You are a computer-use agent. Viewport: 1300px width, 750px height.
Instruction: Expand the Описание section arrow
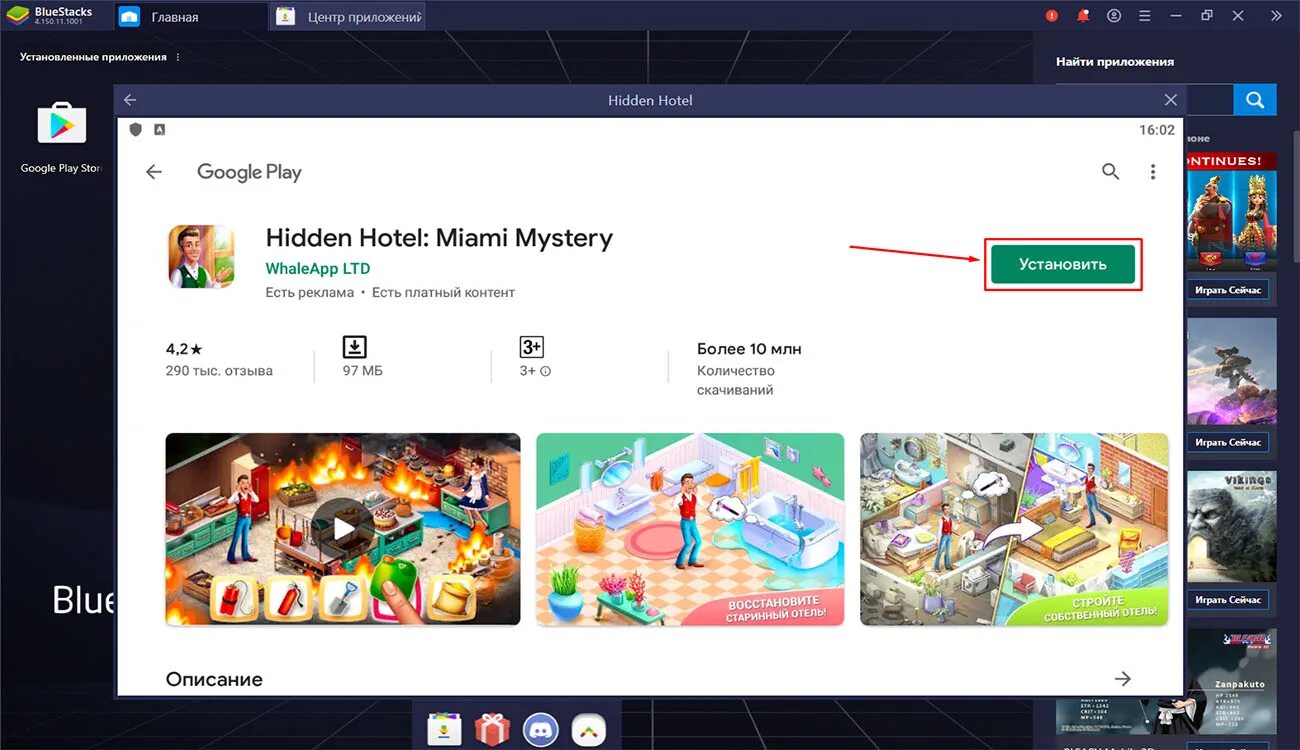[1123, 679]
